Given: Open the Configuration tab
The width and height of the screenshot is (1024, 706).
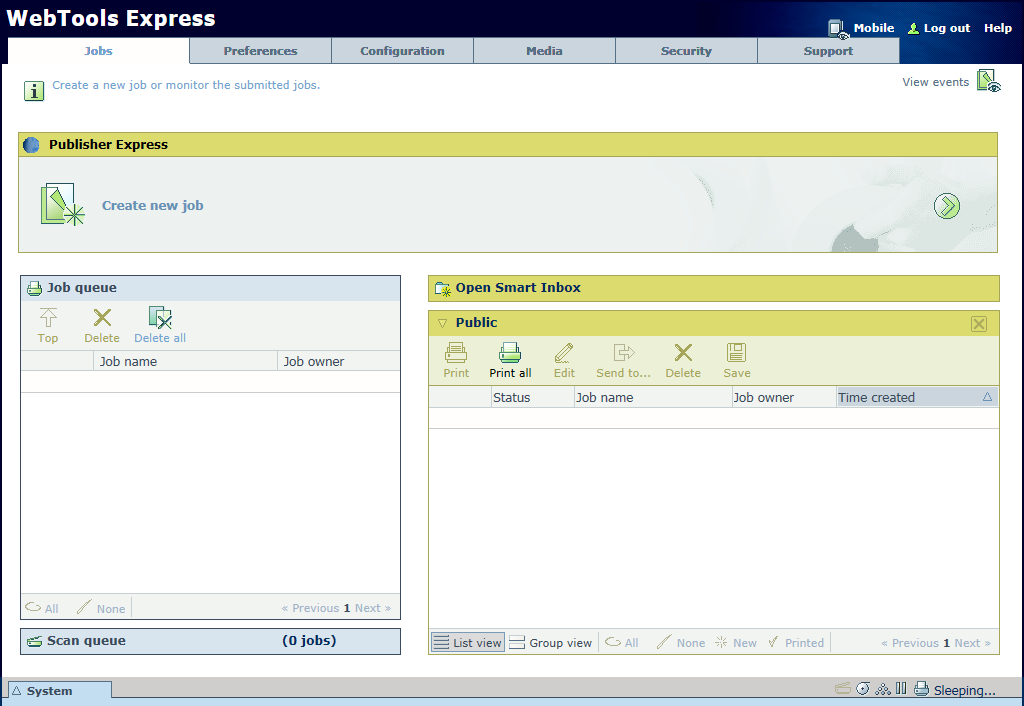Looking at the screenshot, I should pyautogui.click(x=402, y=51).
